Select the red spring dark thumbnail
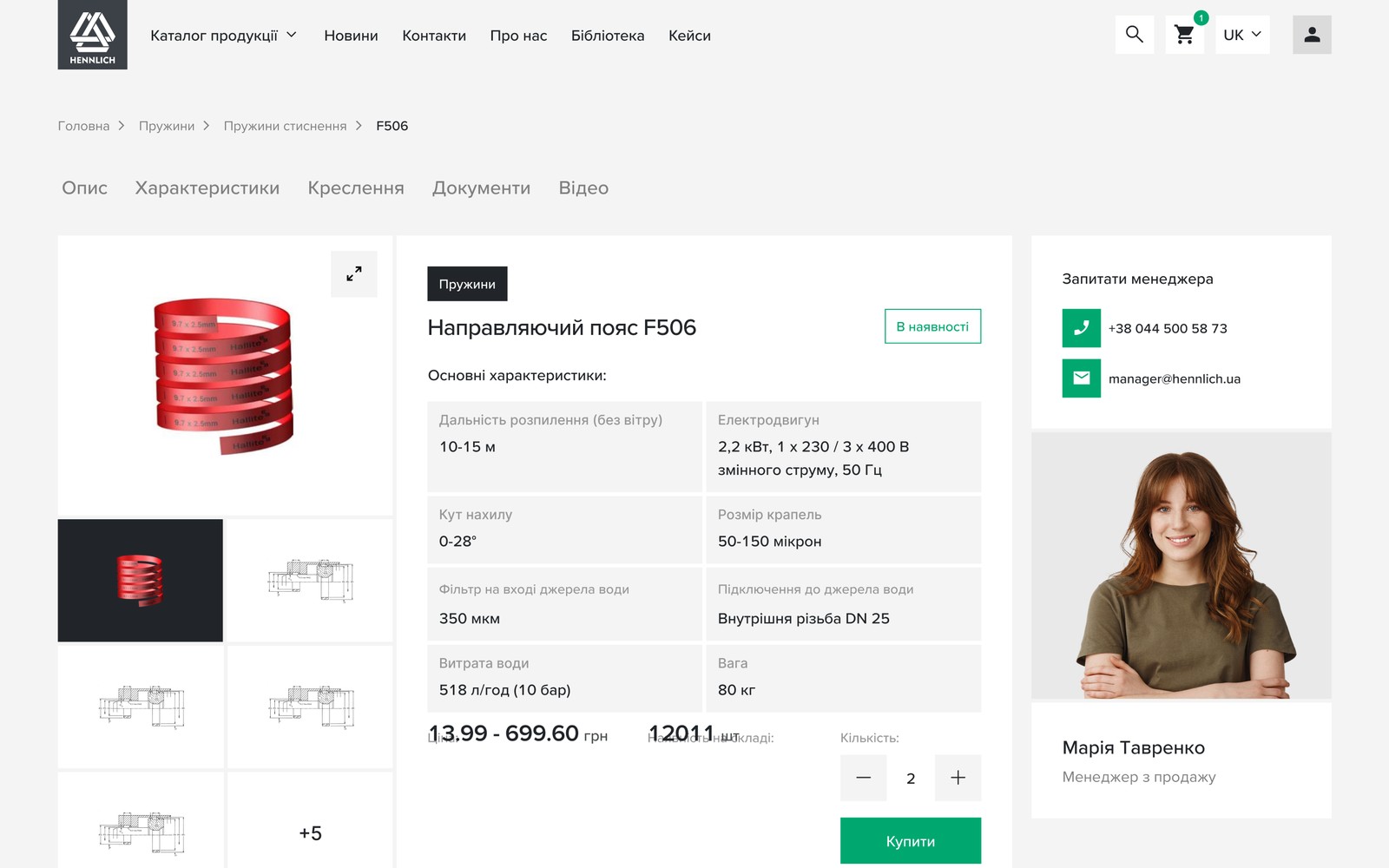The image size is (1389, 868). 141,581
